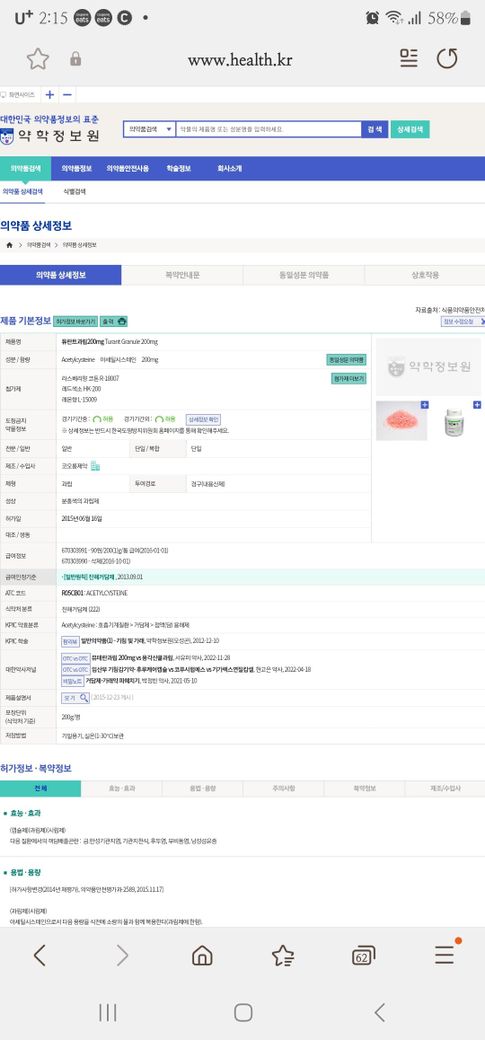The image size is (485, 1040).
Task: Tap the 상세정보 확인 doping info button
Action: 203,419
